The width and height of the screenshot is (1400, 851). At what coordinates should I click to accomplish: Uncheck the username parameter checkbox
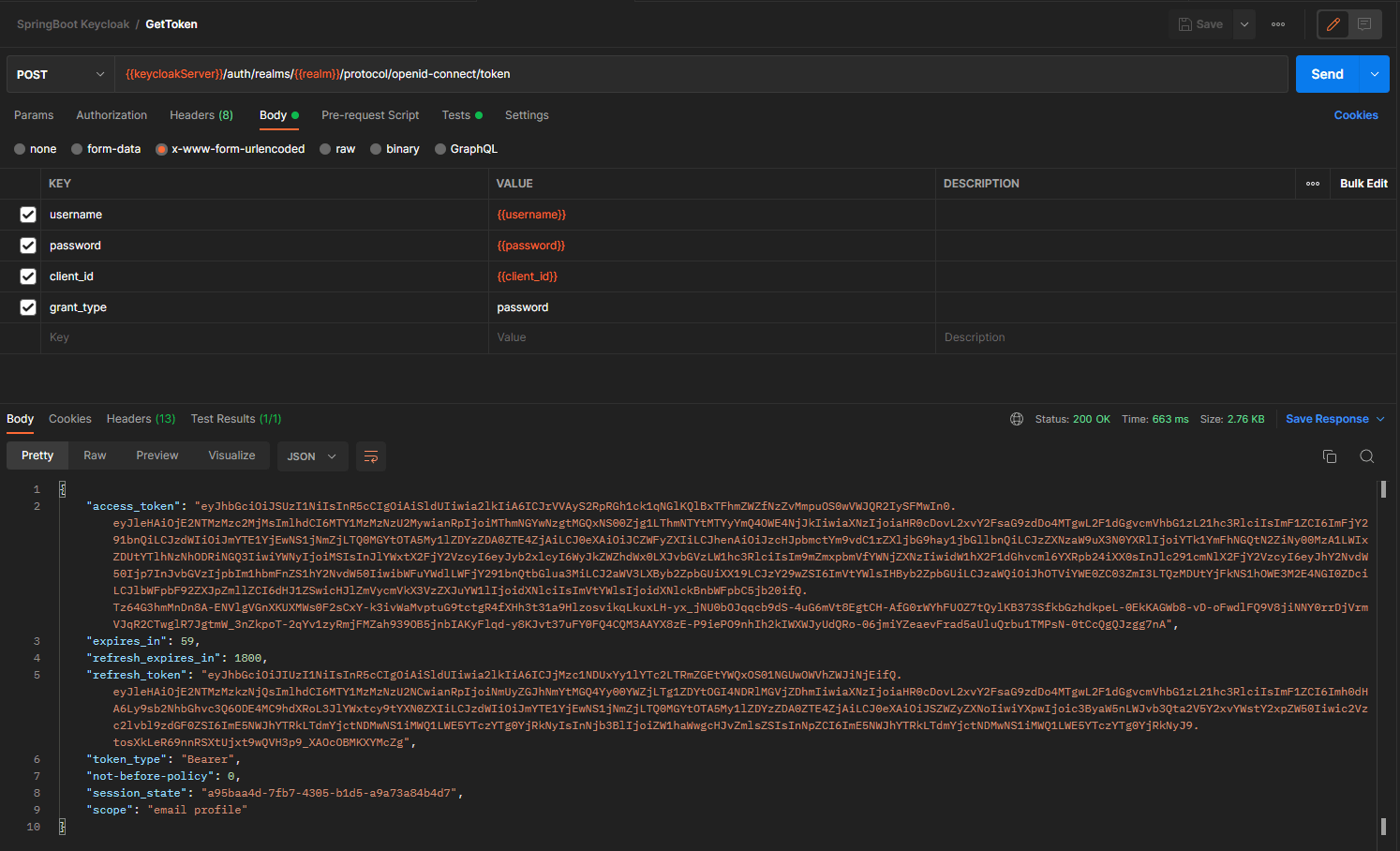[28, 215]
